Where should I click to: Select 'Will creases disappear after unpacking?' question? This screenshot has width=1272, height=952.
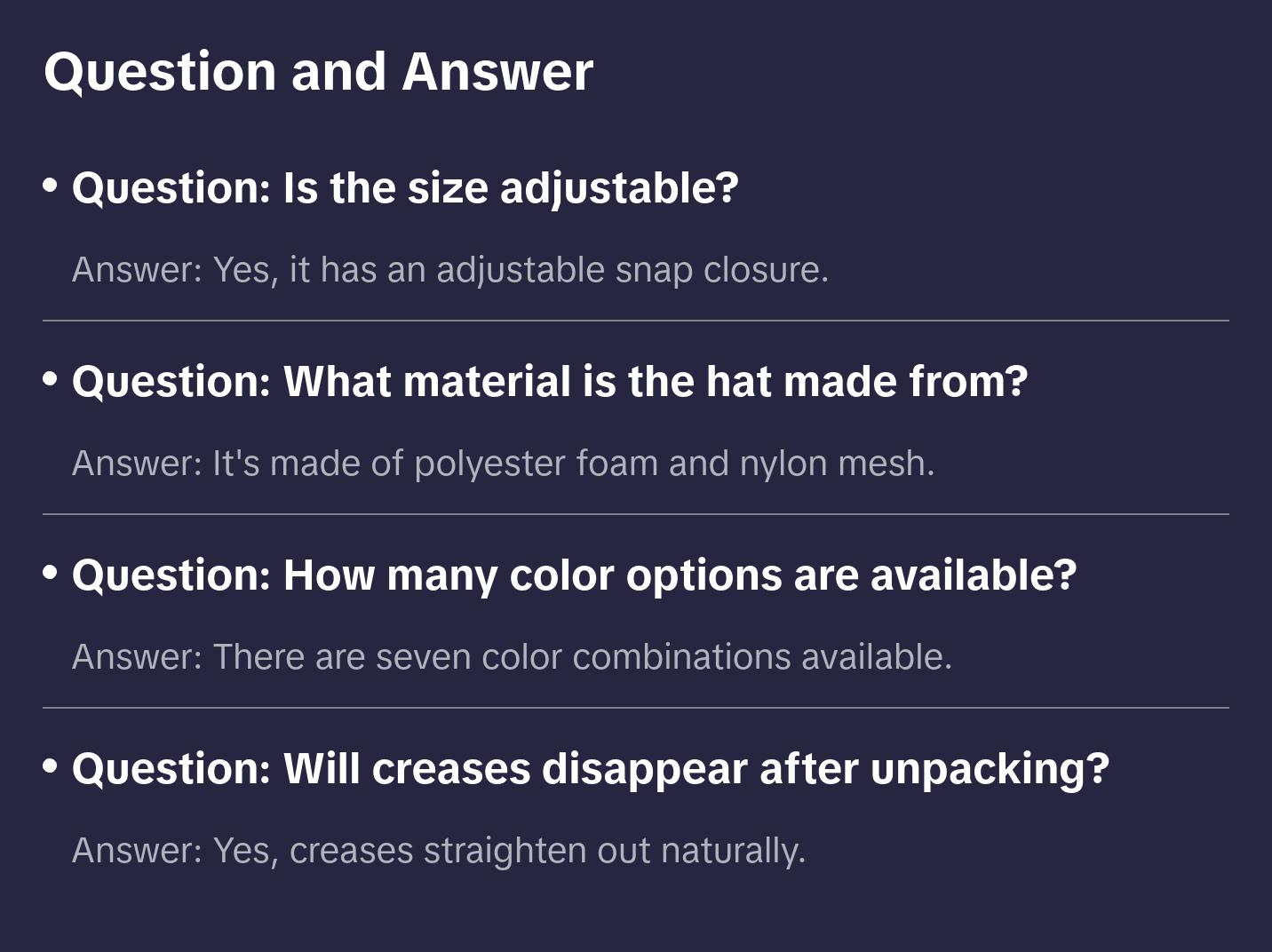(590, 769)
